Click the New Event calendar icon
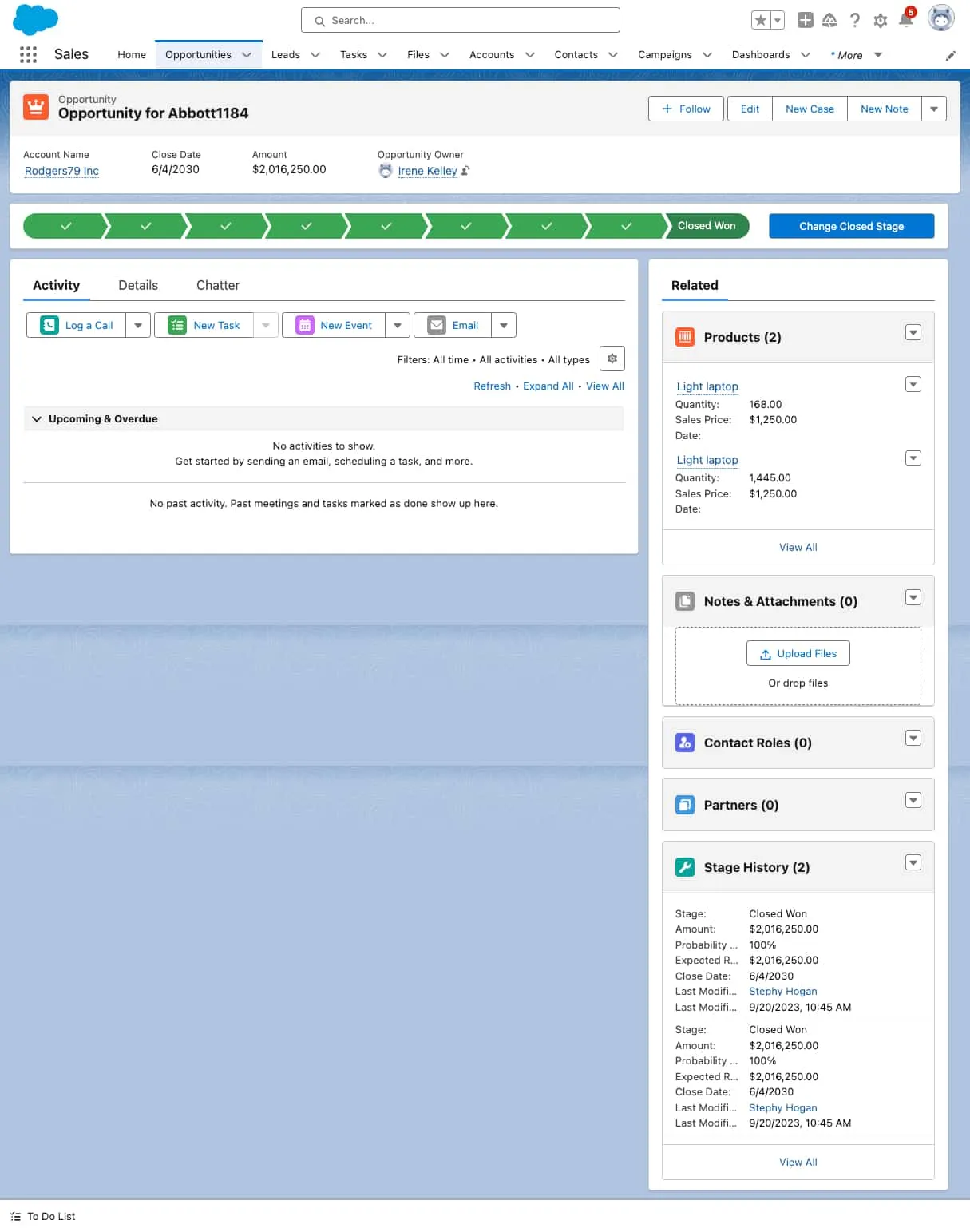970x1232 pixels. pyautogui.click(x=305, y=325)
